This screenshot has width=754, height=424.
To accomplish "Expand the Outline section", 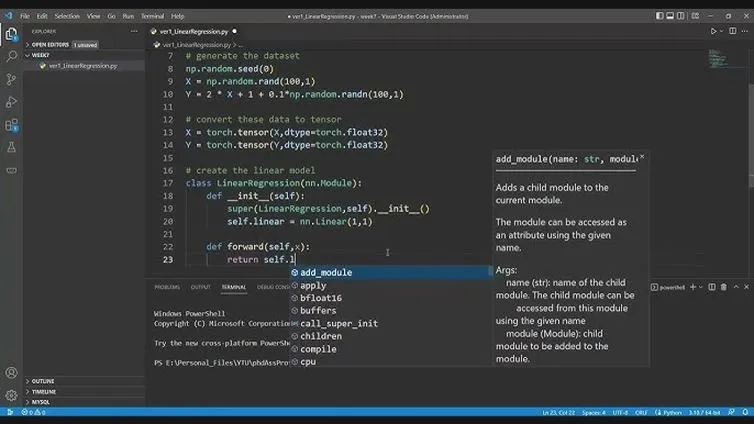I will click(x=84, y=381).
